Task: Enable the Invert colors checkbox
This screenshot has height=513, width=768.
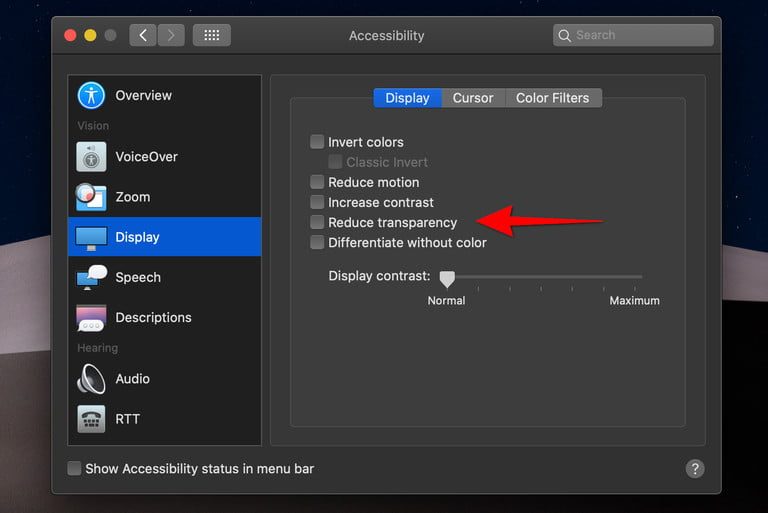Action: [317, 142]
